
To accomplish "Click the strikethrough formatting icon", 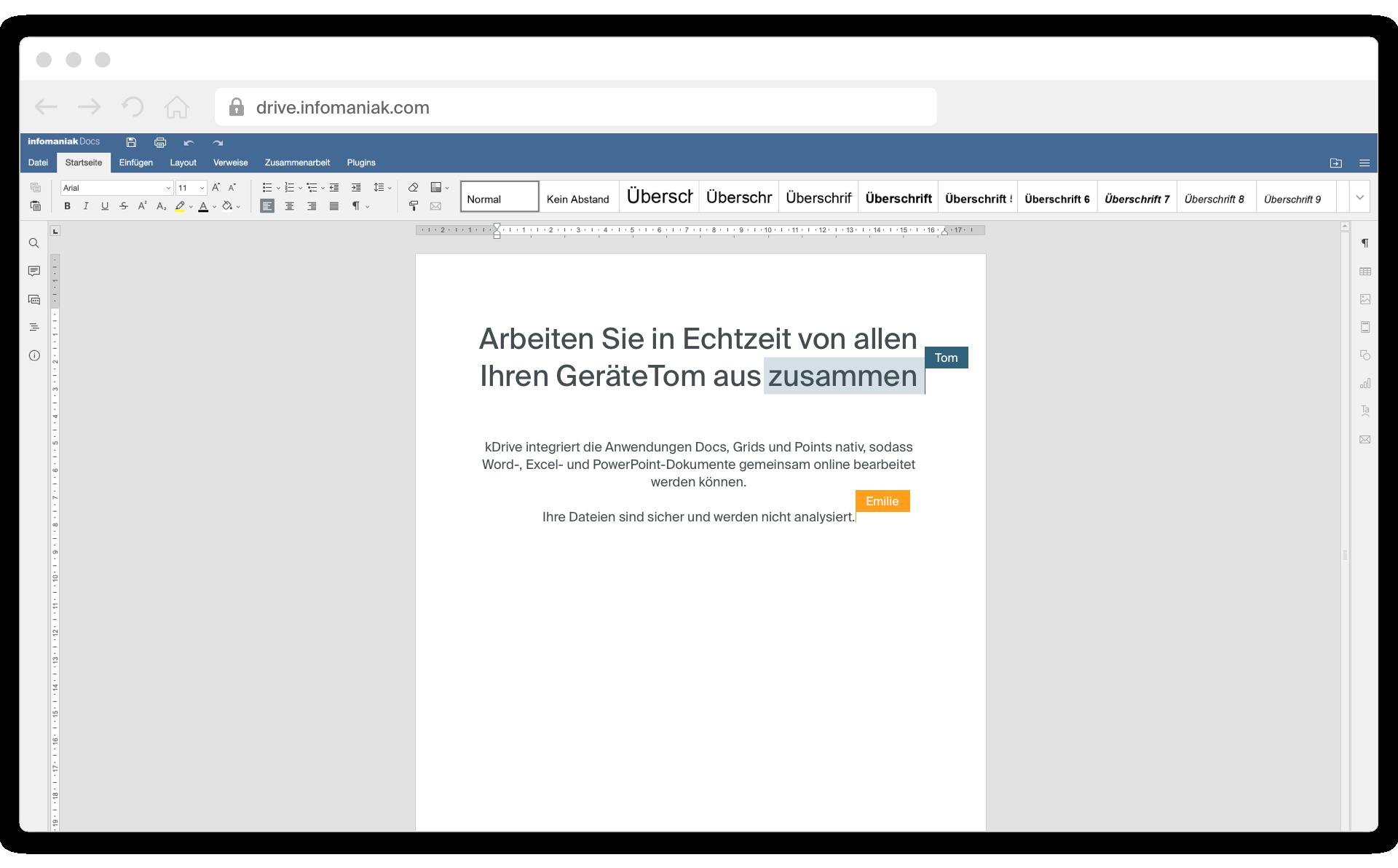I will pos(123,207).
